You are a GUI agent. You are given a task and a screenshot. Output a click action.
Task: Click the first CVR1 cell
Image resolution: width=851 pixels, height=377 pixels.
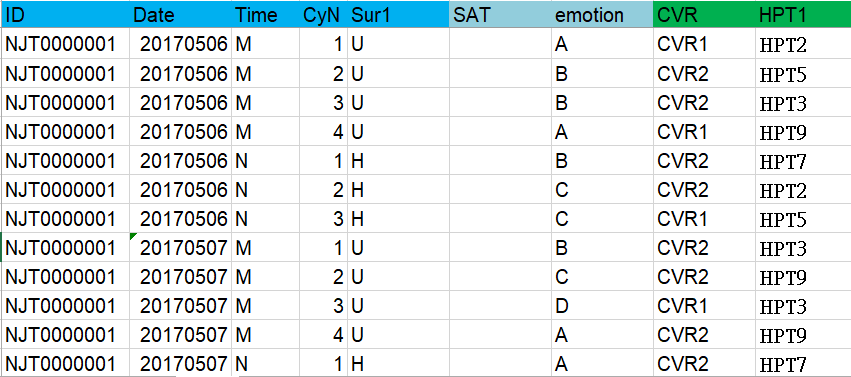point(704,44)
